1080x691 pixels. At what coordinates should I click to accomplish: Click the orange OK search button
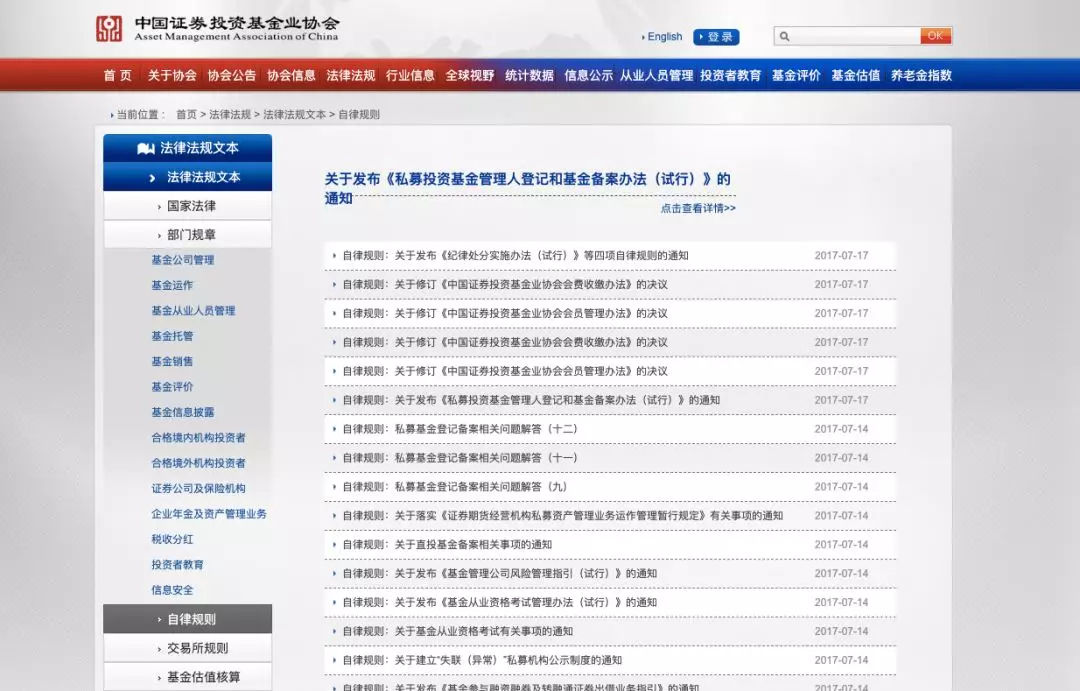click(x=935, y=36)
